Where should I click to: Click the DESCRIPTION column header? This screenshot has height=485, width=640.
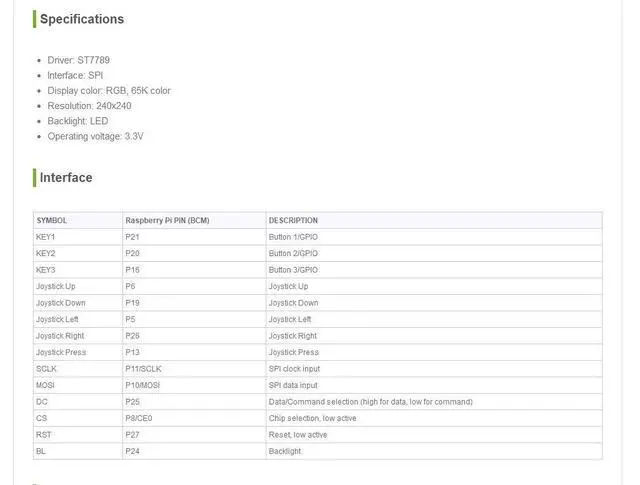[434, 220]
